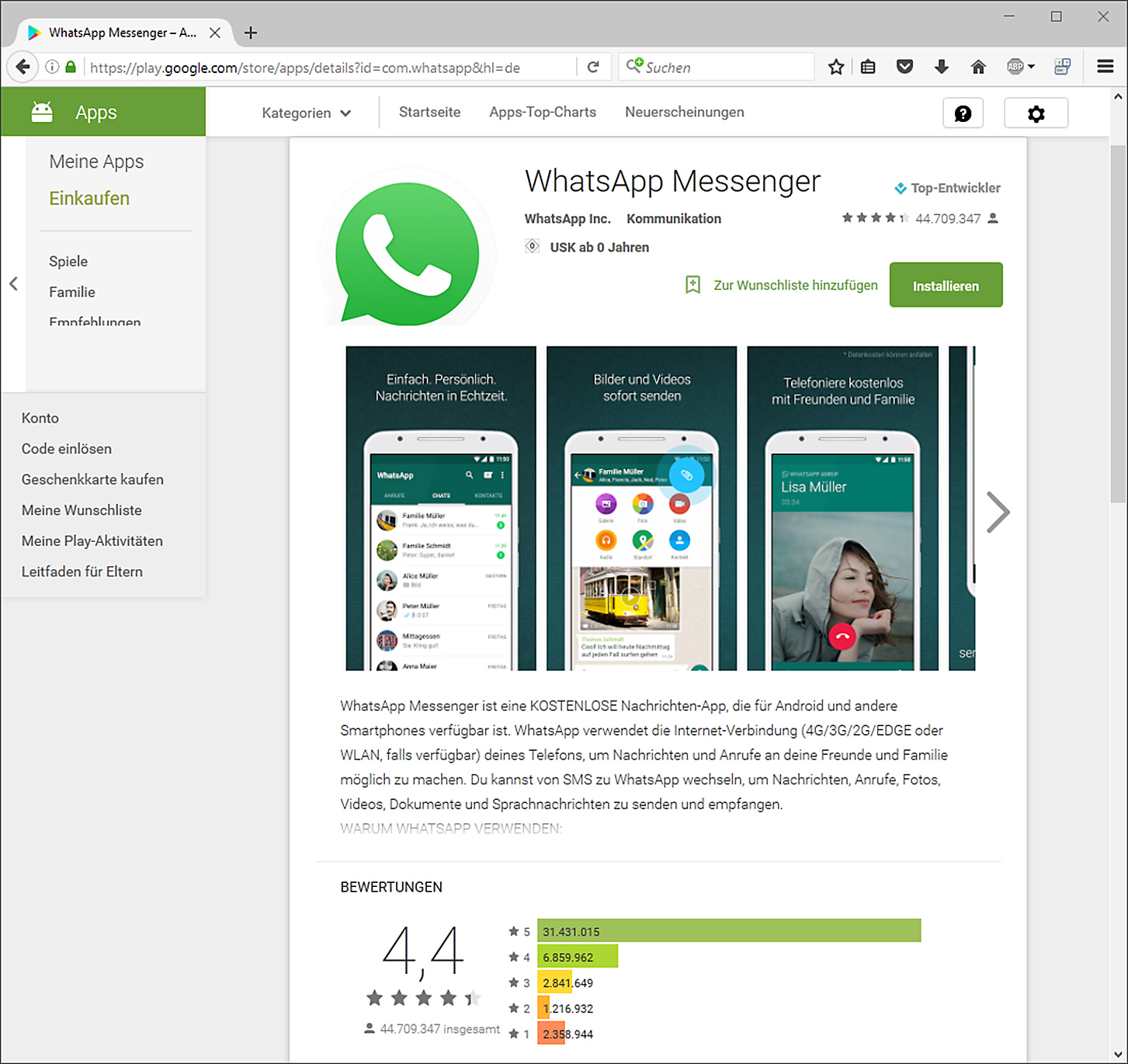Image resolution: width=1128 pixels, height=1064 pixels.
Task: Click the Apps header label
Action: [x=96, y=113]
